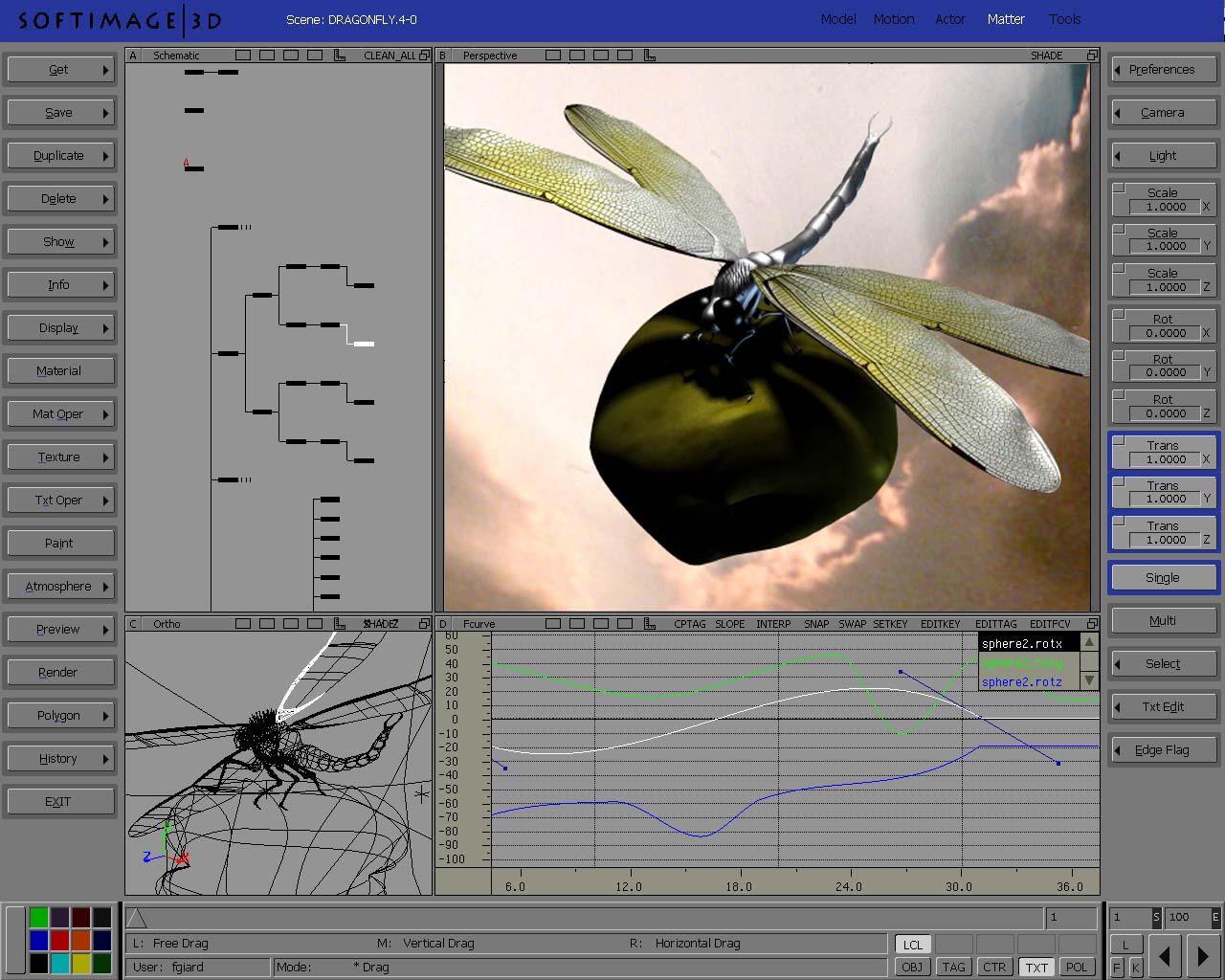1225x980 pixels.
Task: Click the previous frame arrow button
Action: (x=1164, y=955)
